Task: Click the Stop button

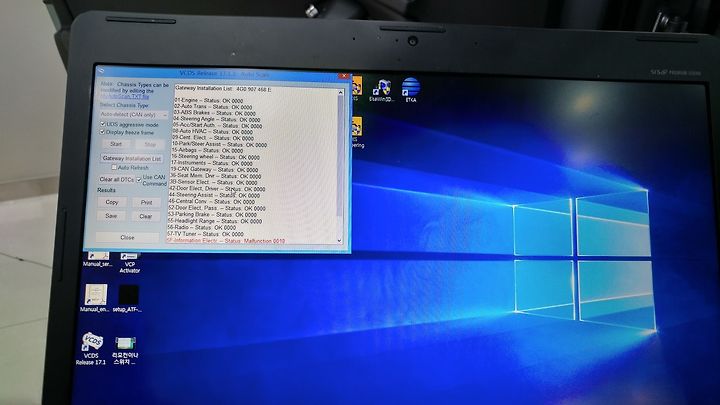Action: point(150,144)
